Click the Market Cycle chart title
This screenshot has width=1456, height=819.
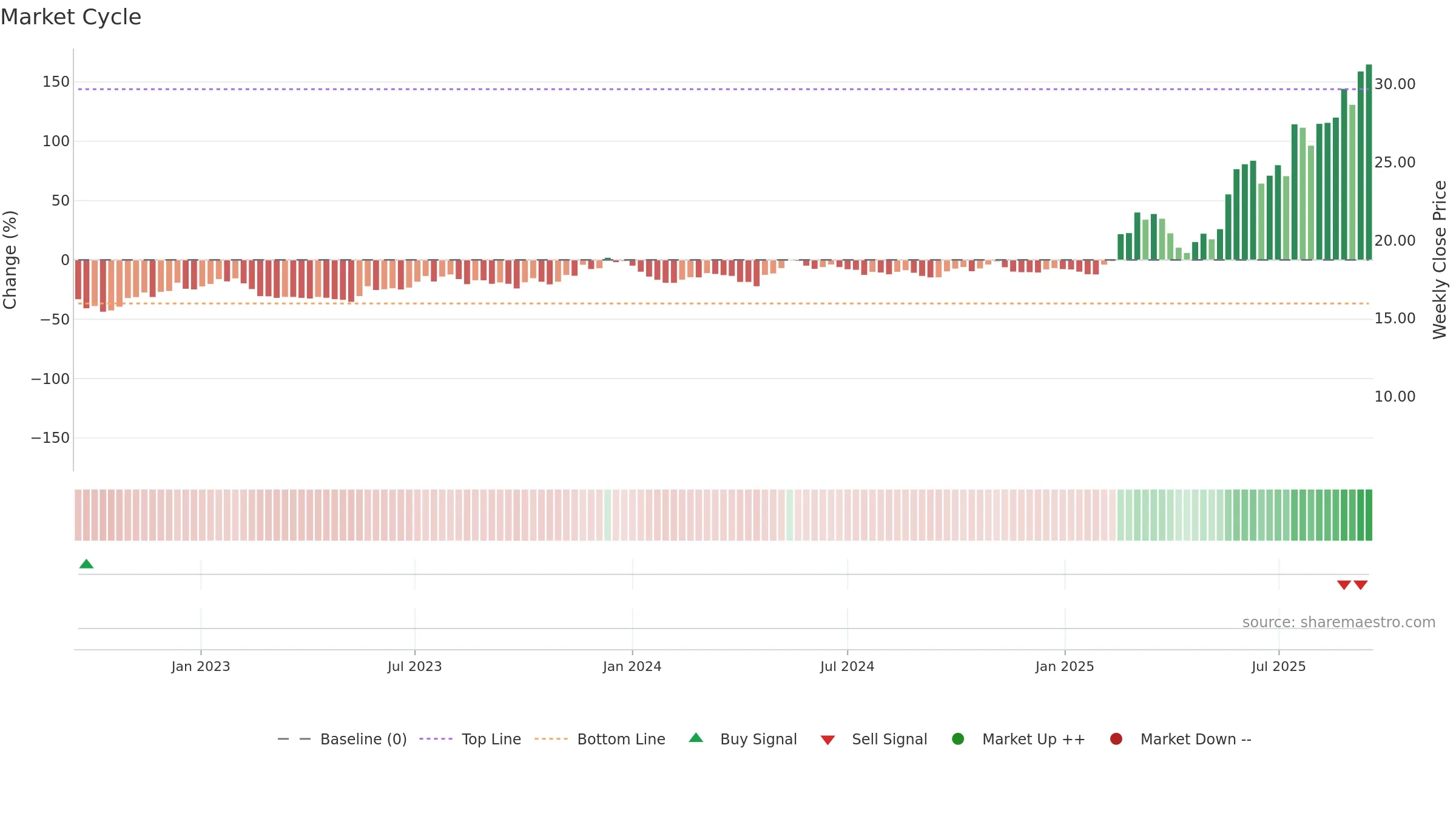click(71, 17)
